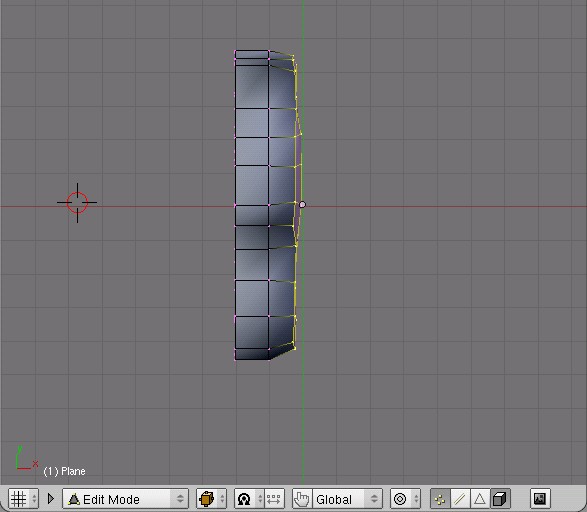This screenshot has height=512, width=587.
Task: Toggle move object centers only button
Action: pos(274,499)
